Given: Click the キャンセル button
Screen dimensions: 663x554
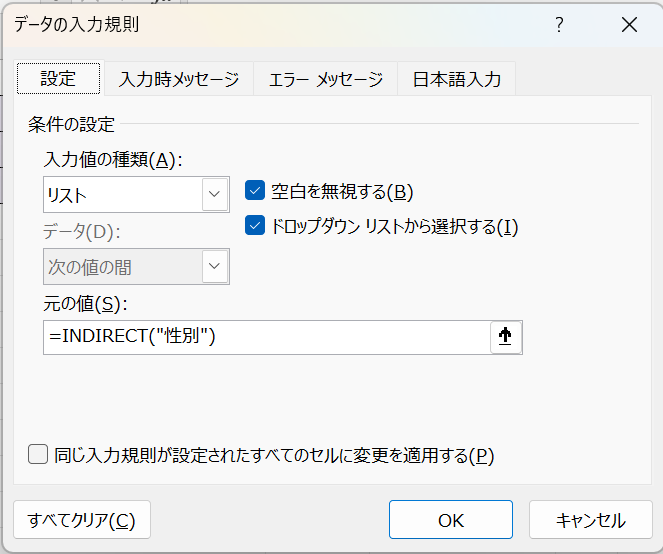Looking at the screenshot, I should (590, 520).
